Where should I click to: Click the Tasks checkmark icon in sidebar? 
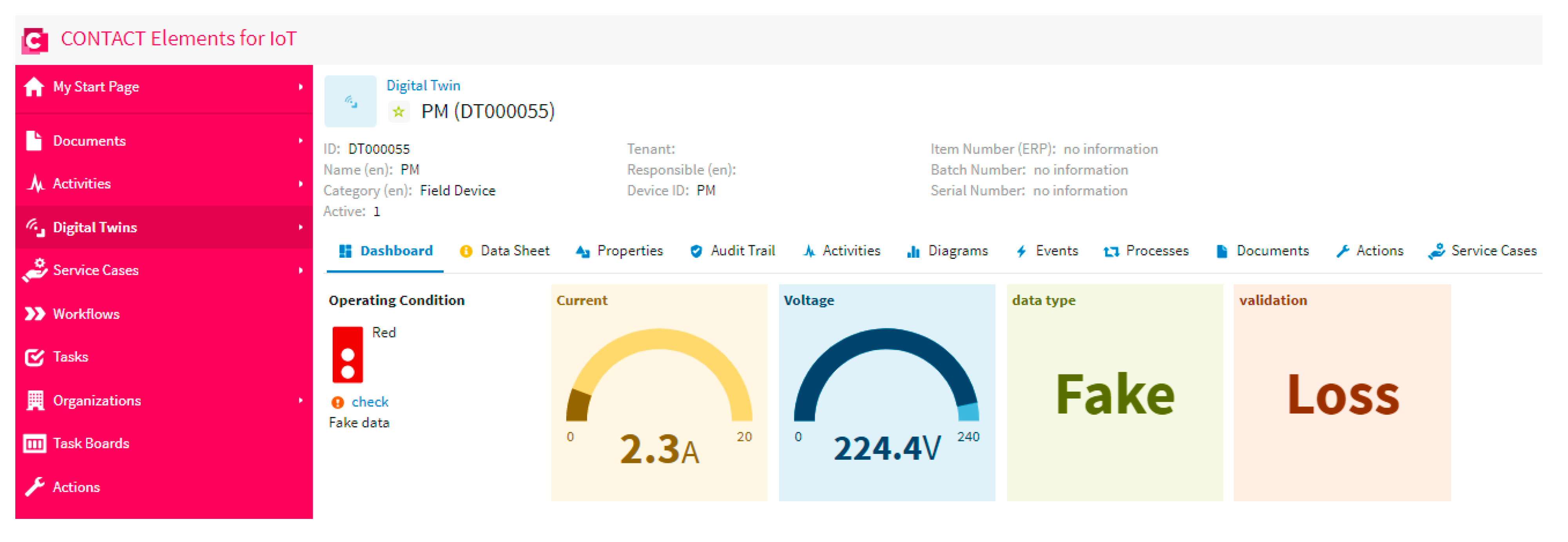pos(34,358)
